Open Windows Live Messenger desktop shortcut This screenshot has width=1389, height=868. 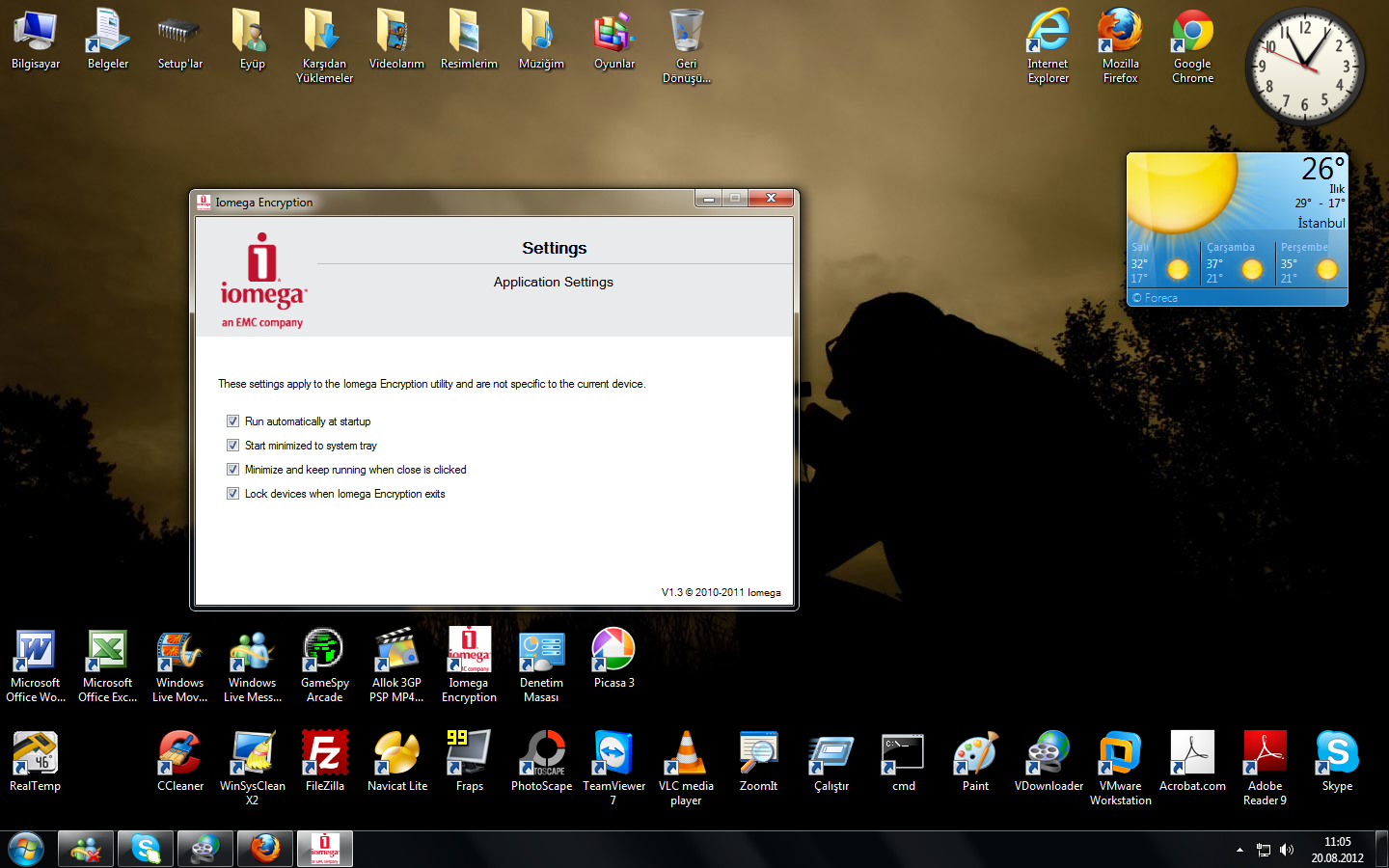pyautogui.click(x=253, y=665)
